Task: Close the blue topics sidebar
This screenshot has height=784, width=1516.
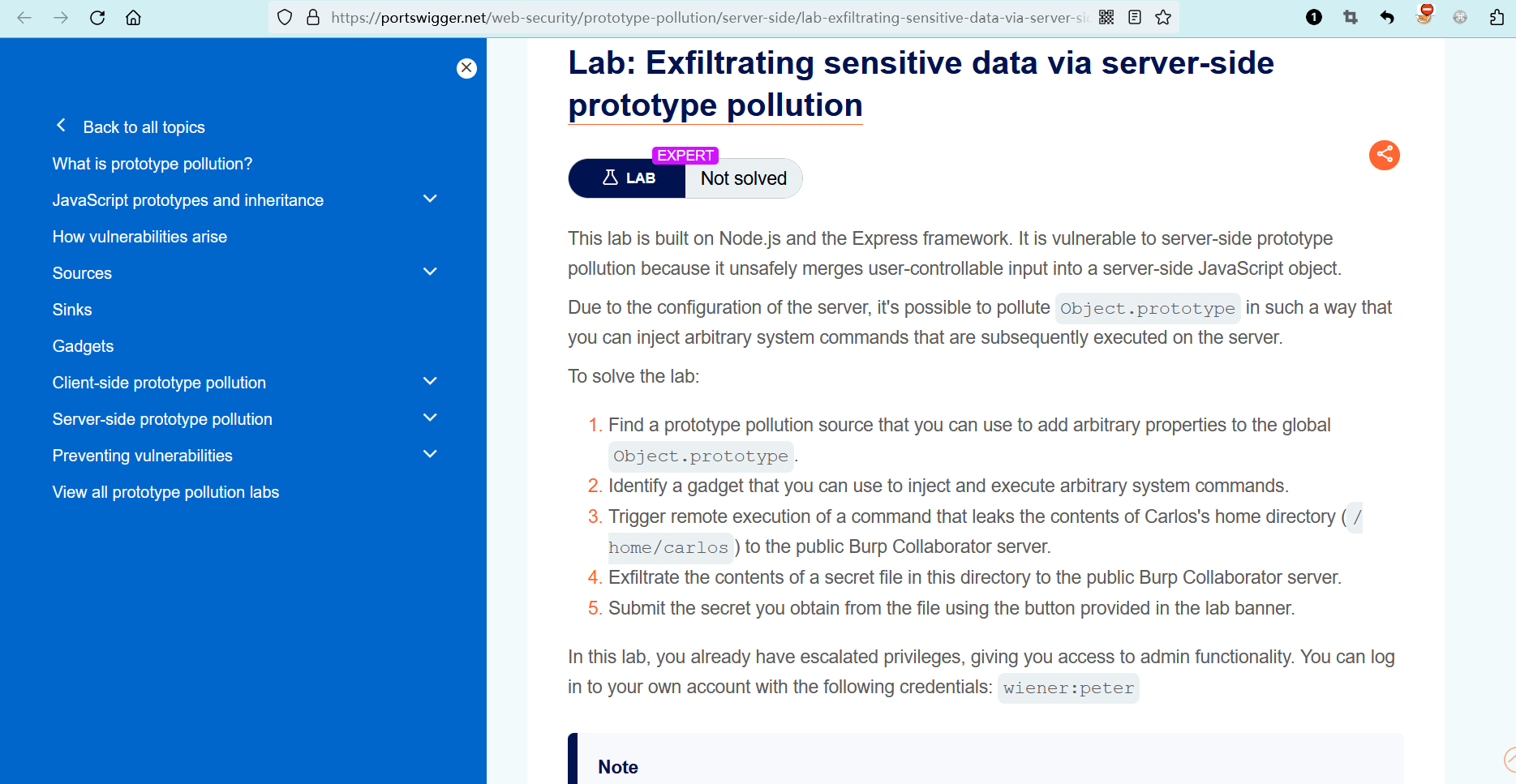Action: [466, 68]
